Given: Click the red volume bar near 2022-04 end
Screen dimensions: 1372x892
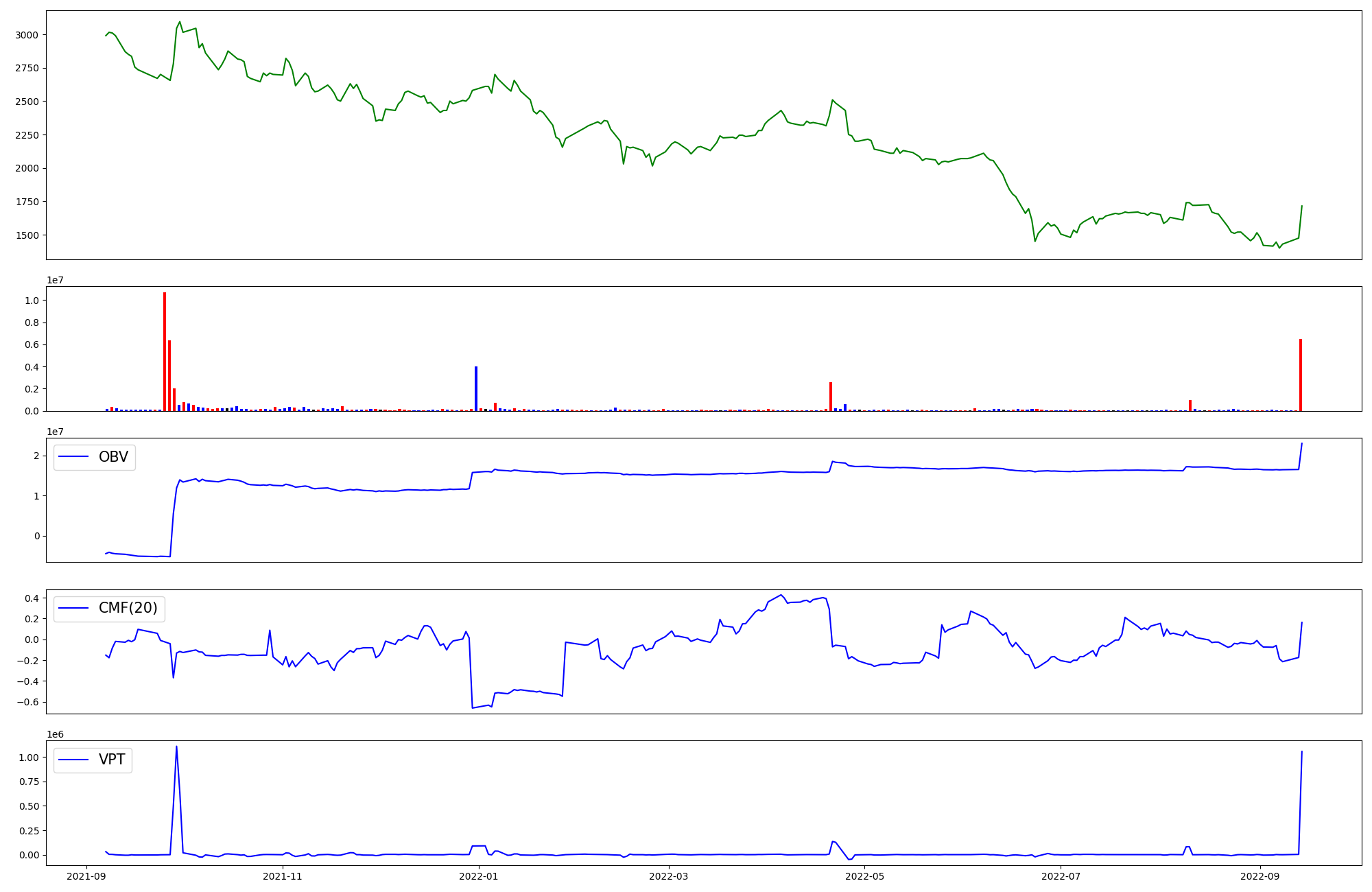Looking at the screenshot, I should click(x=831, y=397).
